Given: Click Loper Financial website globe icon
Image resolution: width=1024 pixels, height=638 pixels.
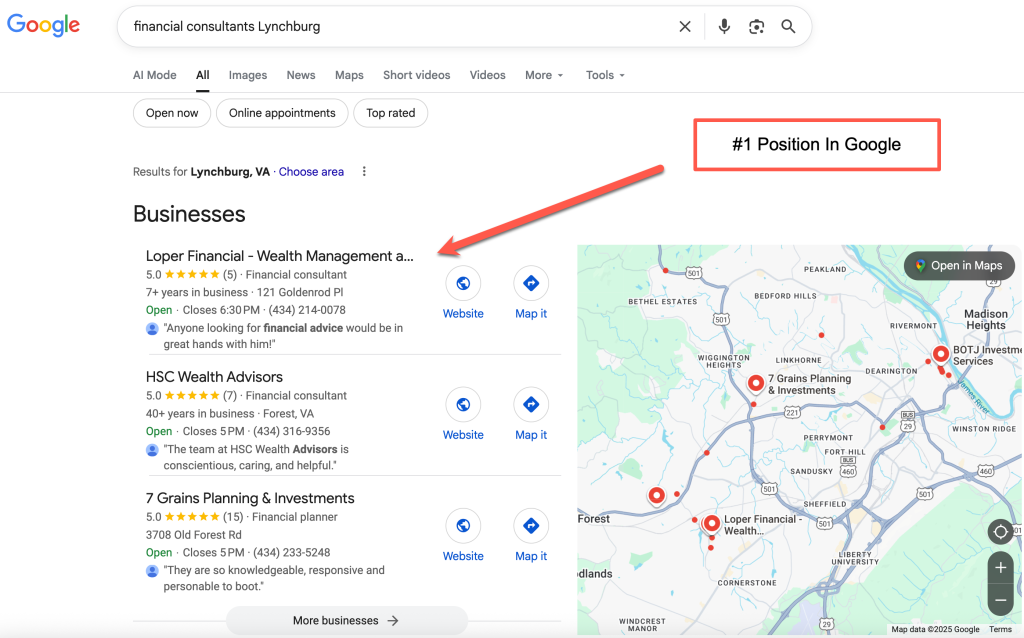Looking at the screenshot, I should 463,283.
